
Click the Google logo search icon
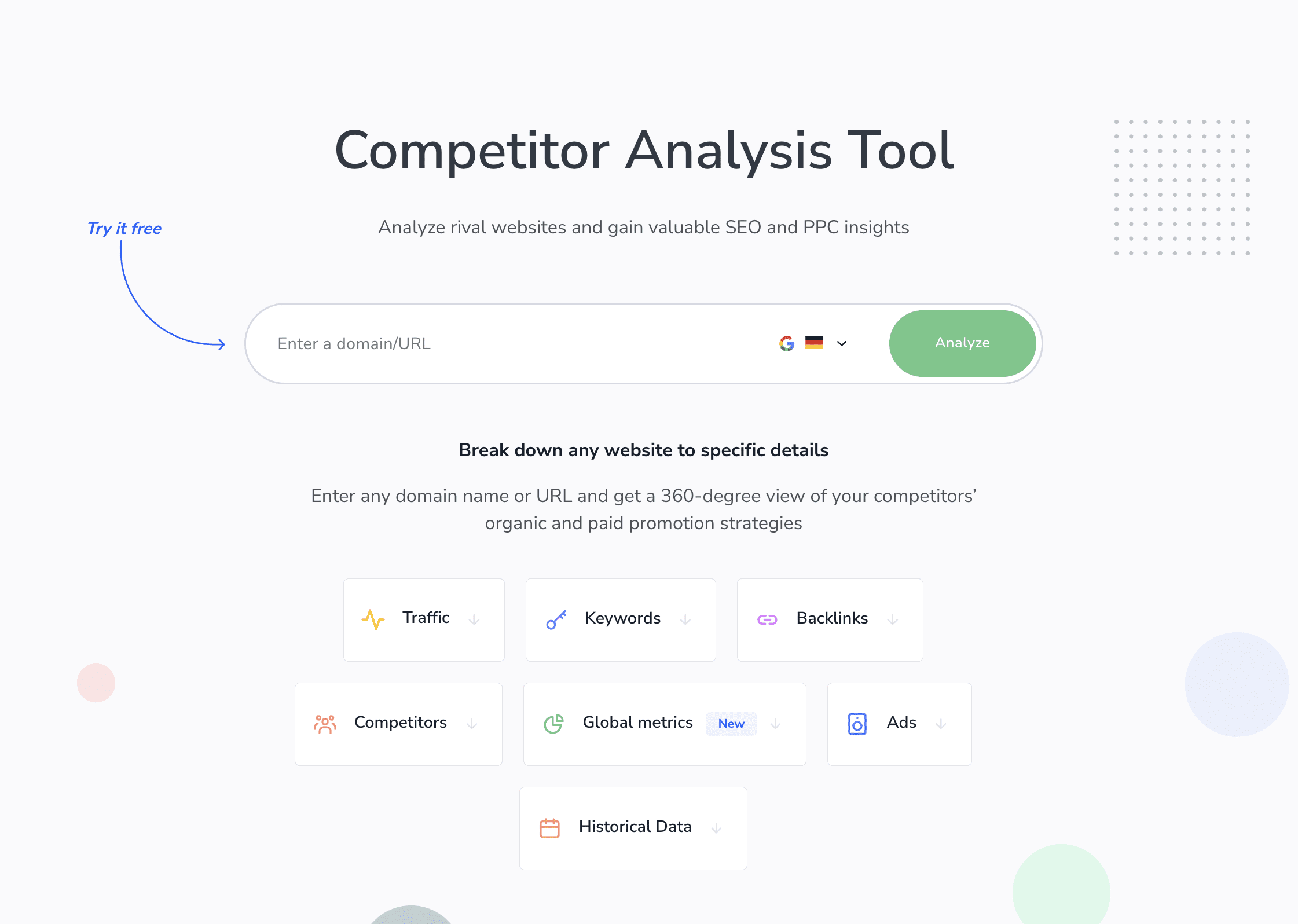click(x=787, y=343)
